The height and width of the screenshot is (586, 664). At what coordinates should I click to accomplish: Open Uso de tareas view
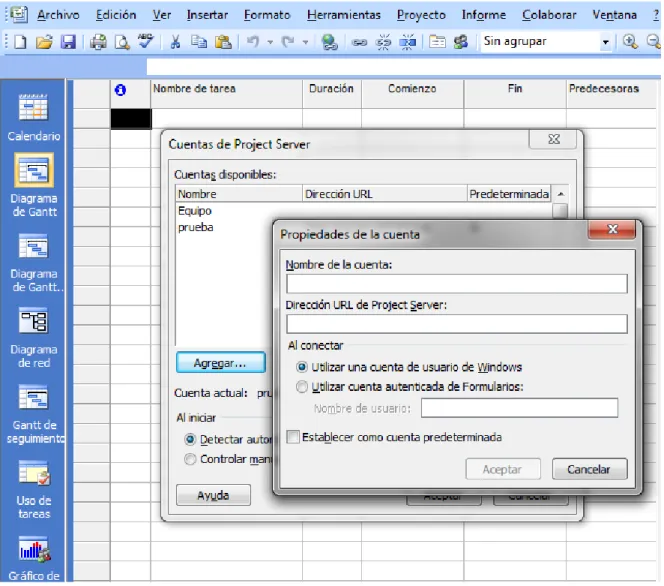point(33,489)
